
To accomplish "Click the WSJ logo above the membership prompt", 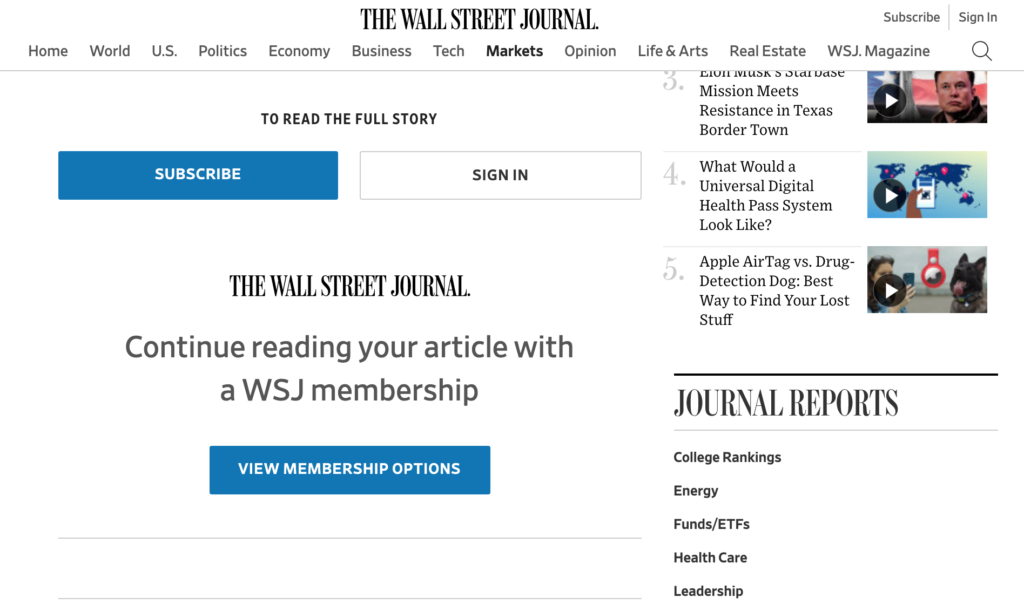I will (349, 286).
